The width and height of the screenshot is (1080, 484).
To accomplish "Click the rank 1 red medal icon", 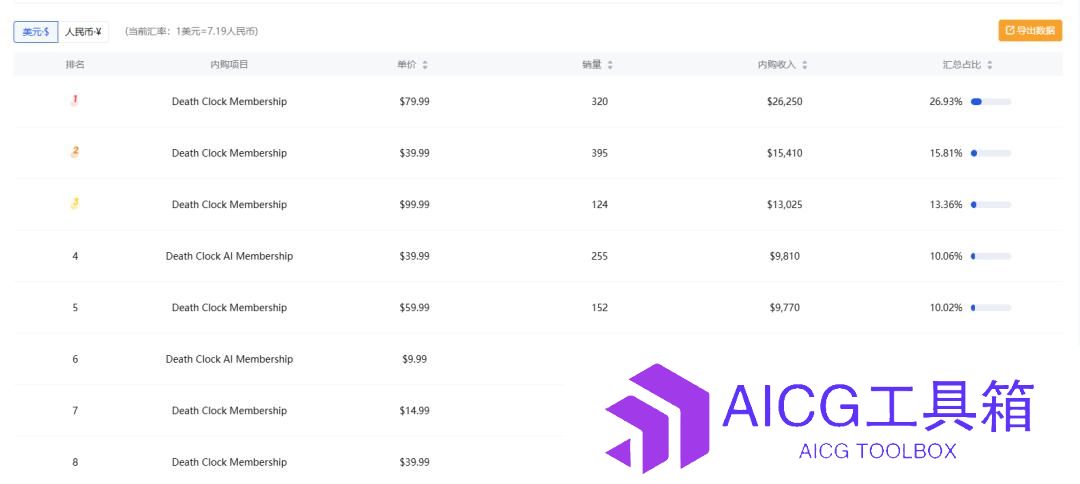I will pos(75,101).
